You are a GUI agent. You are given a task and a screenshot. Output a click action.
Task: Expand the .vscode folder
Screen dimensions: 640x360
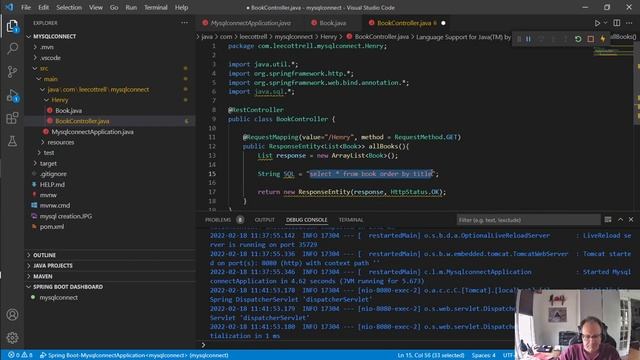point(50,58)
